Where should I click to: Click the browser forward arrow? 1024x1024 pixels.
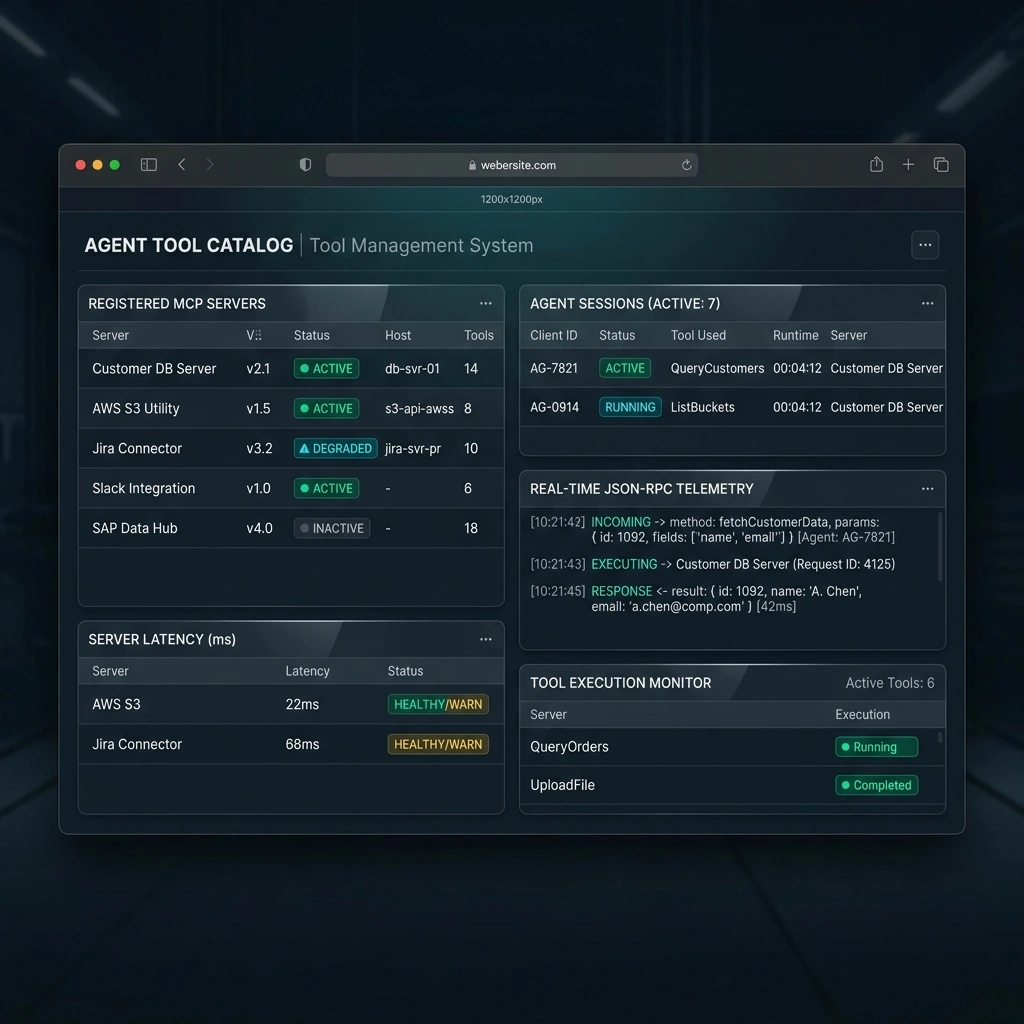210,165
